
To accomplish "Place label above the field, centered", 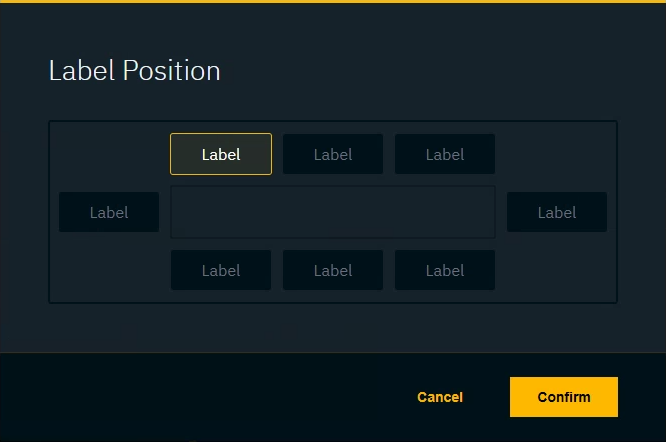I will 333,154.
